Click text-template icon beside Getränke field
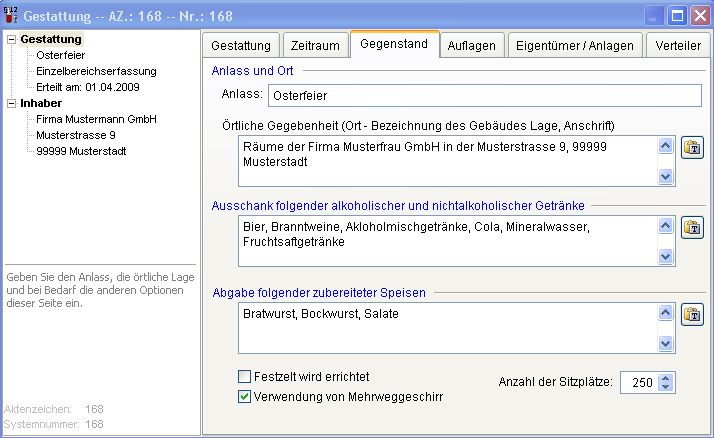The image size is (714, 438). pyautogui.click(x=692, y=227)
